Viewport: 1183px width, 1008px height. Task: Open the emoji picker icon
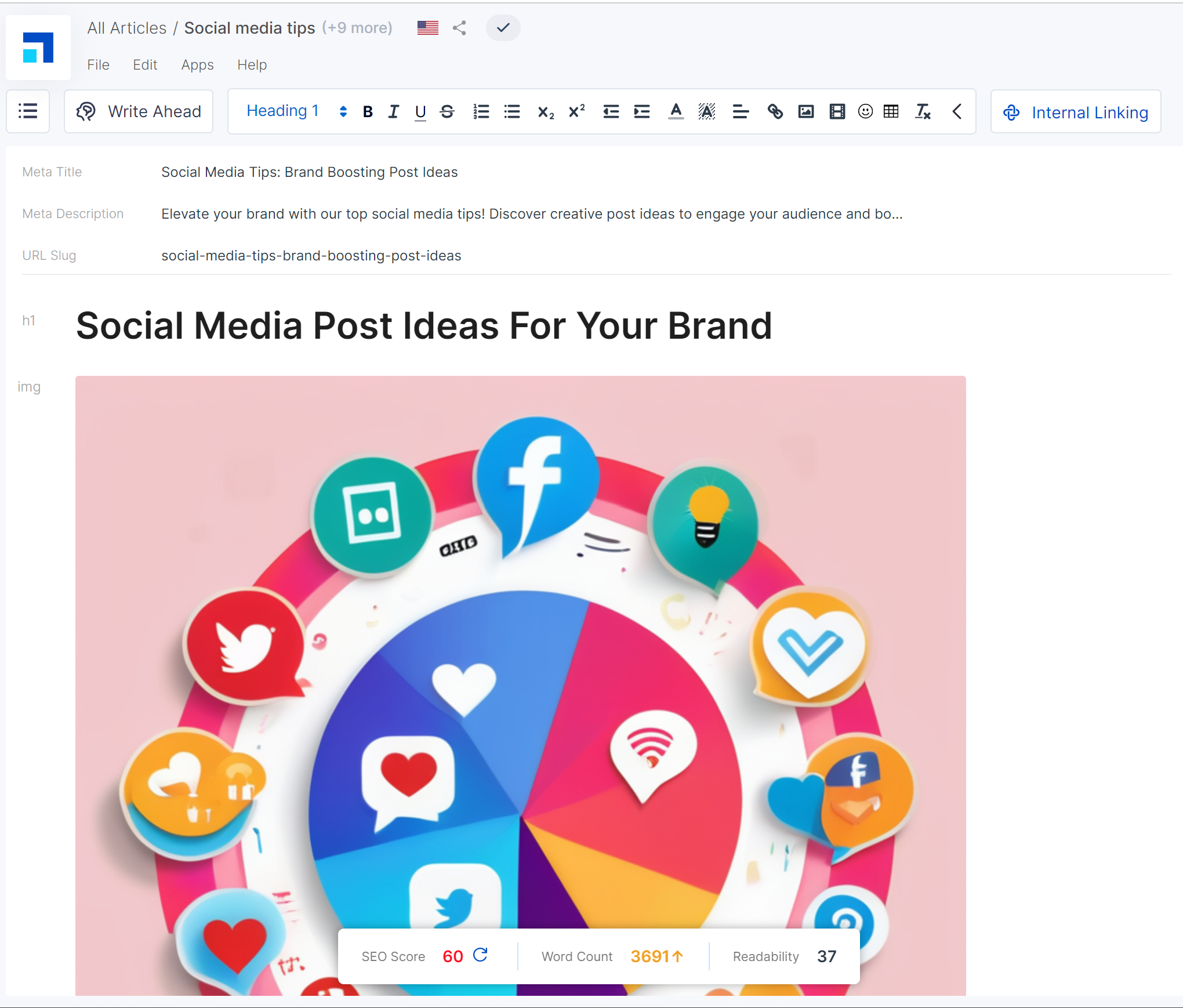point(865,111)
